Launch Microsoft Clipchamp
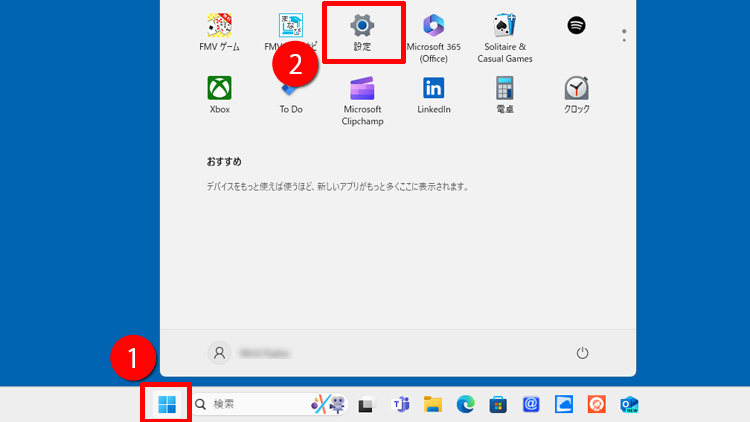 [x=362, y=101]
